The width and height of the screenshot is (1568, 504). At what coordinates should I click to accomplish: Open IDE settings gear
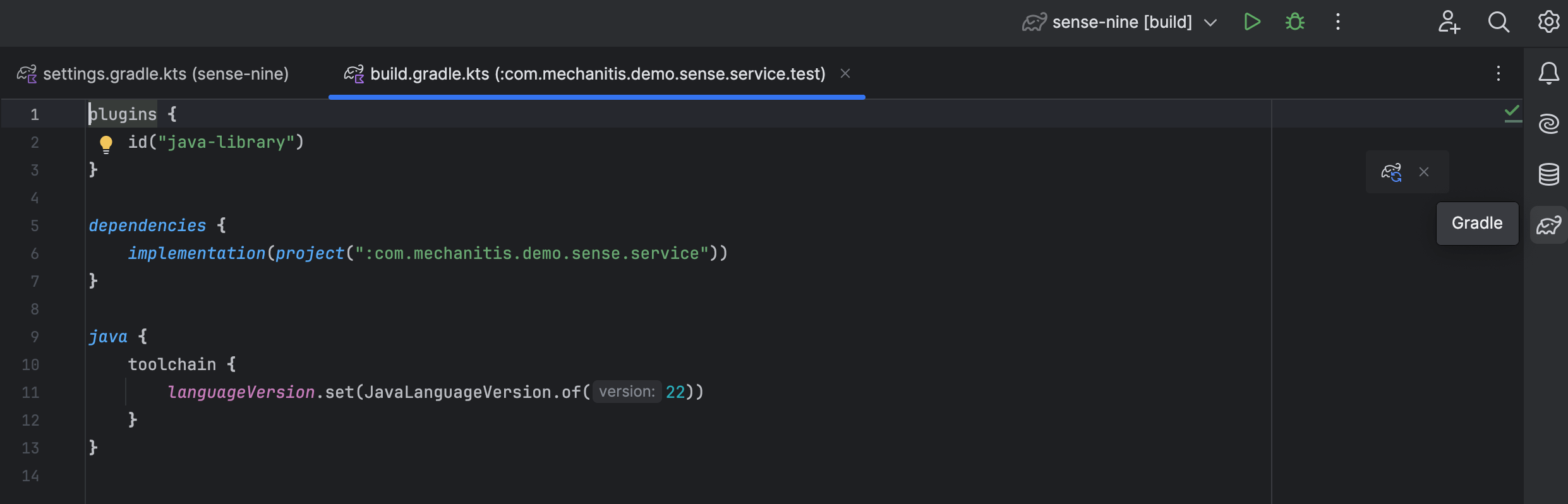tap(1548, 22)
